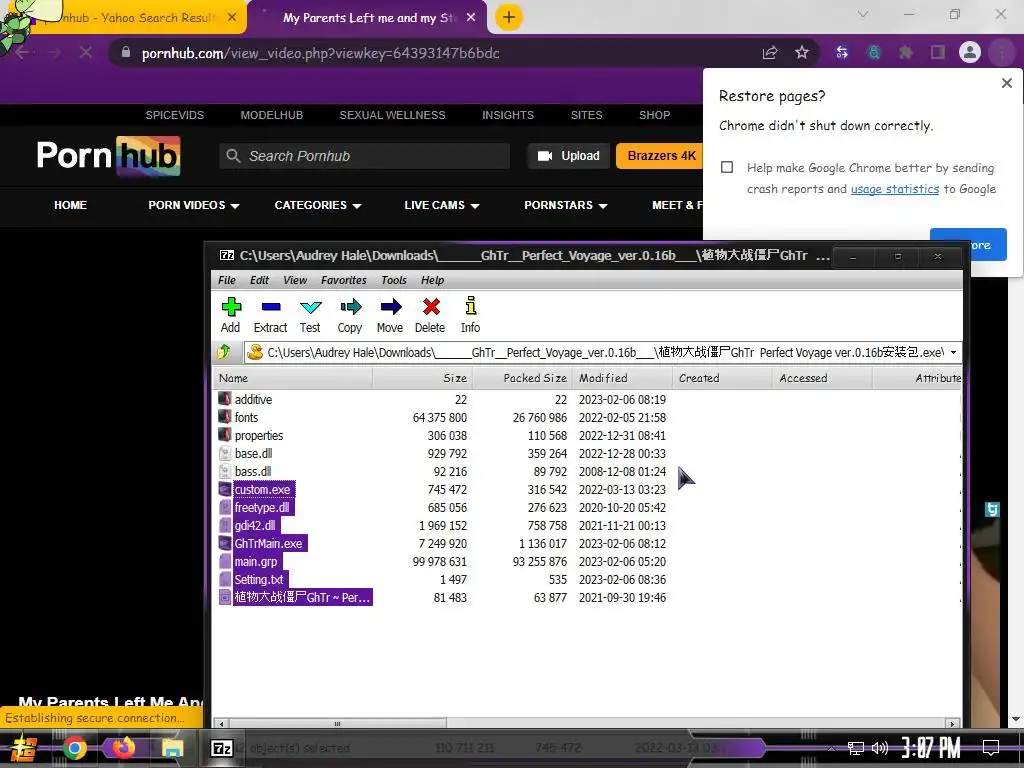
Task: Open the HOME nav link
Action: pyautogui.click(x=71, y=205)
